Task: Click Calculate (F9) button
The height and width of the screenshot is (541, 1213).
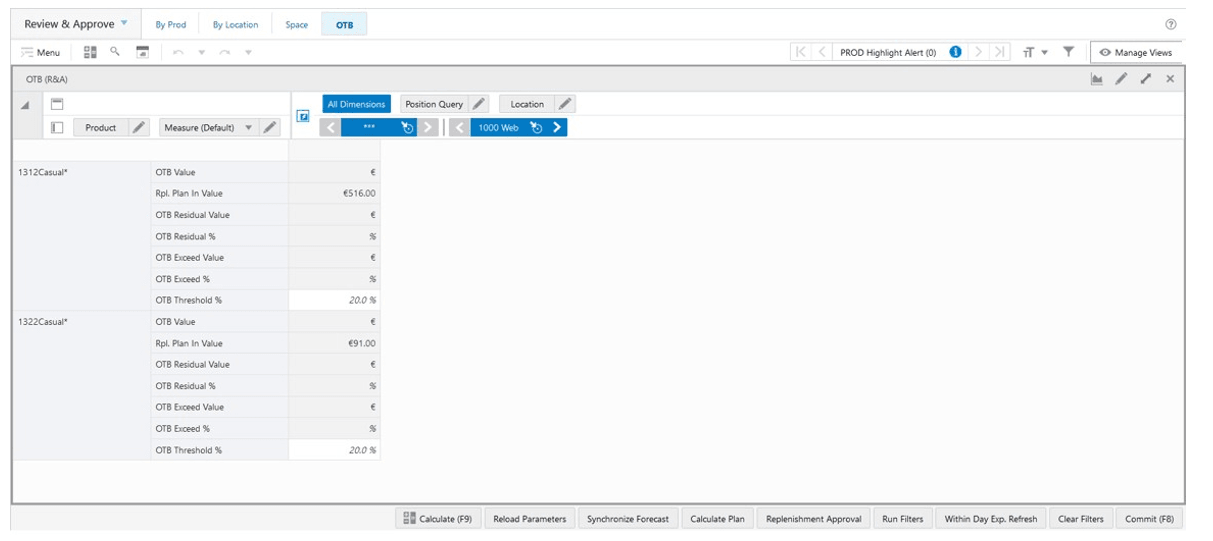Action: [438, 519]
